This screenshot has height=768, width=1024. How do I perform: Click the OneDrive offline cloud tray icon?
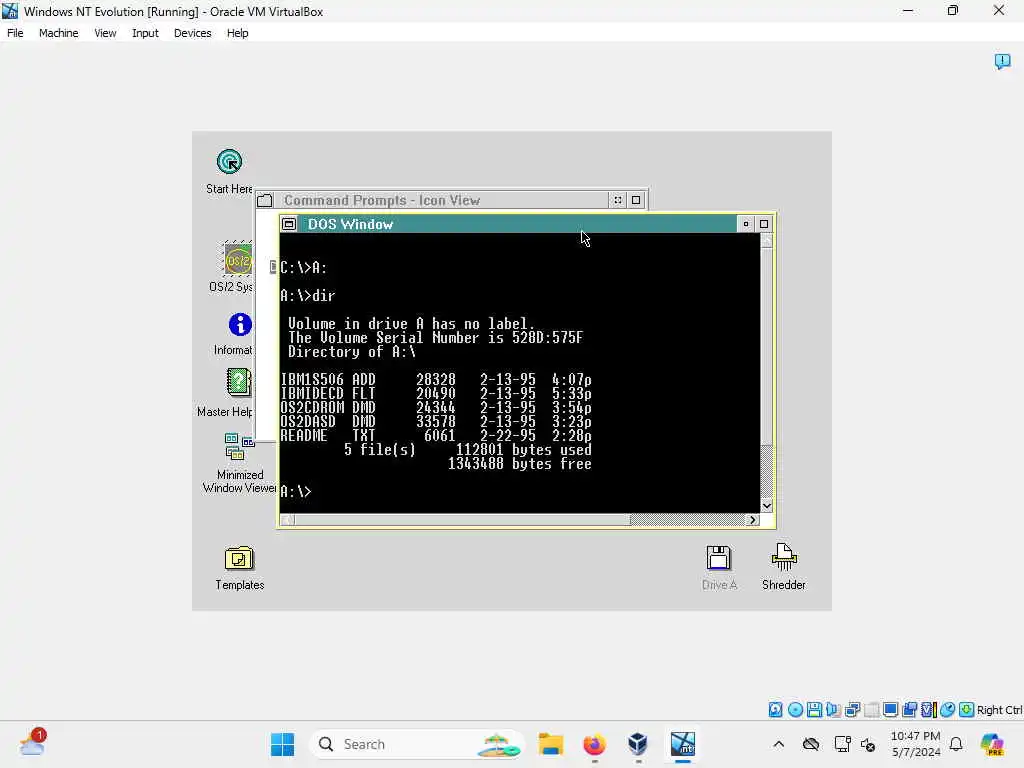pos(811,744)
